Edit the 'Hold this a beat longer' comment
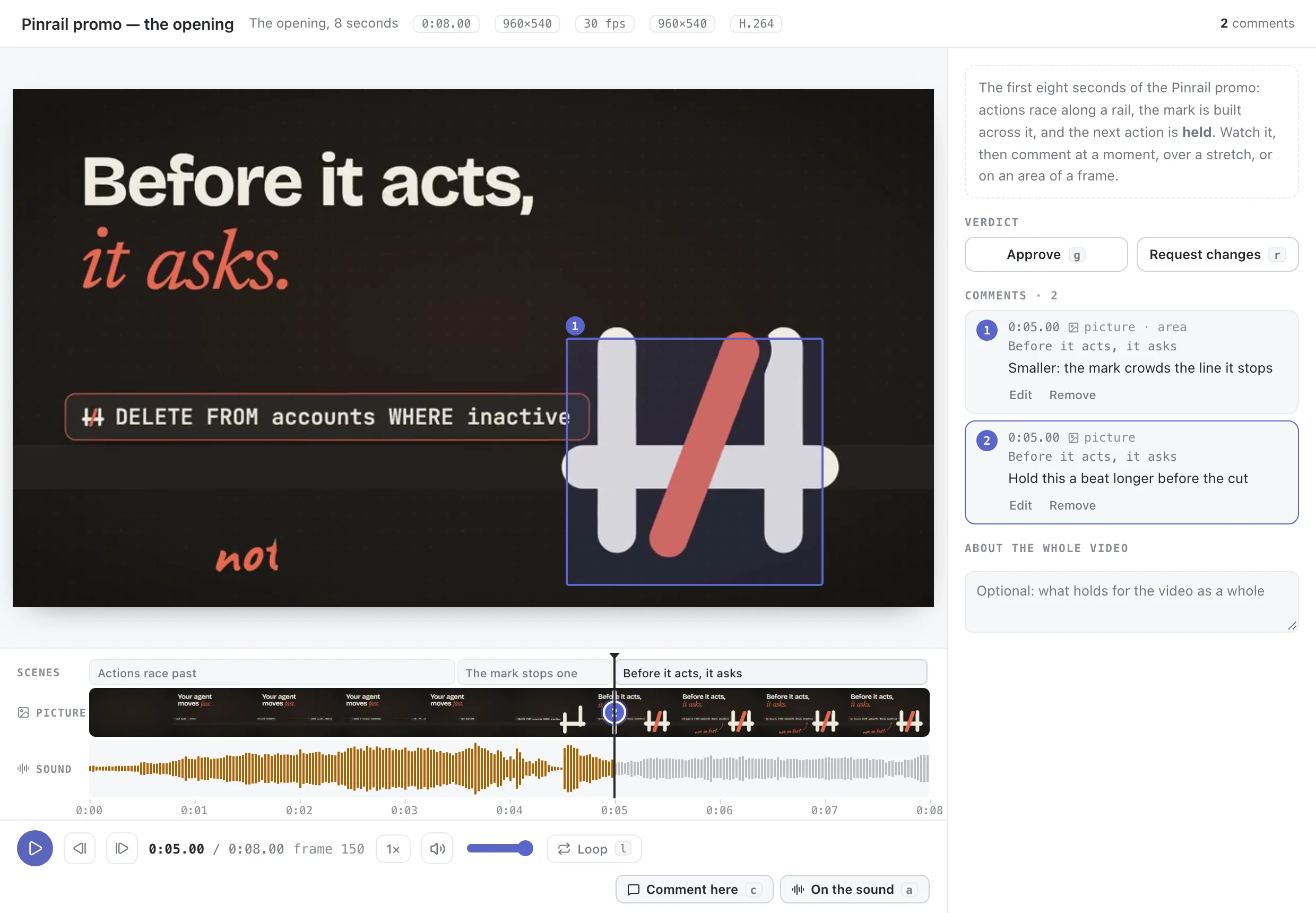This screenshot has width=1316, height=913. (1020, 505)
